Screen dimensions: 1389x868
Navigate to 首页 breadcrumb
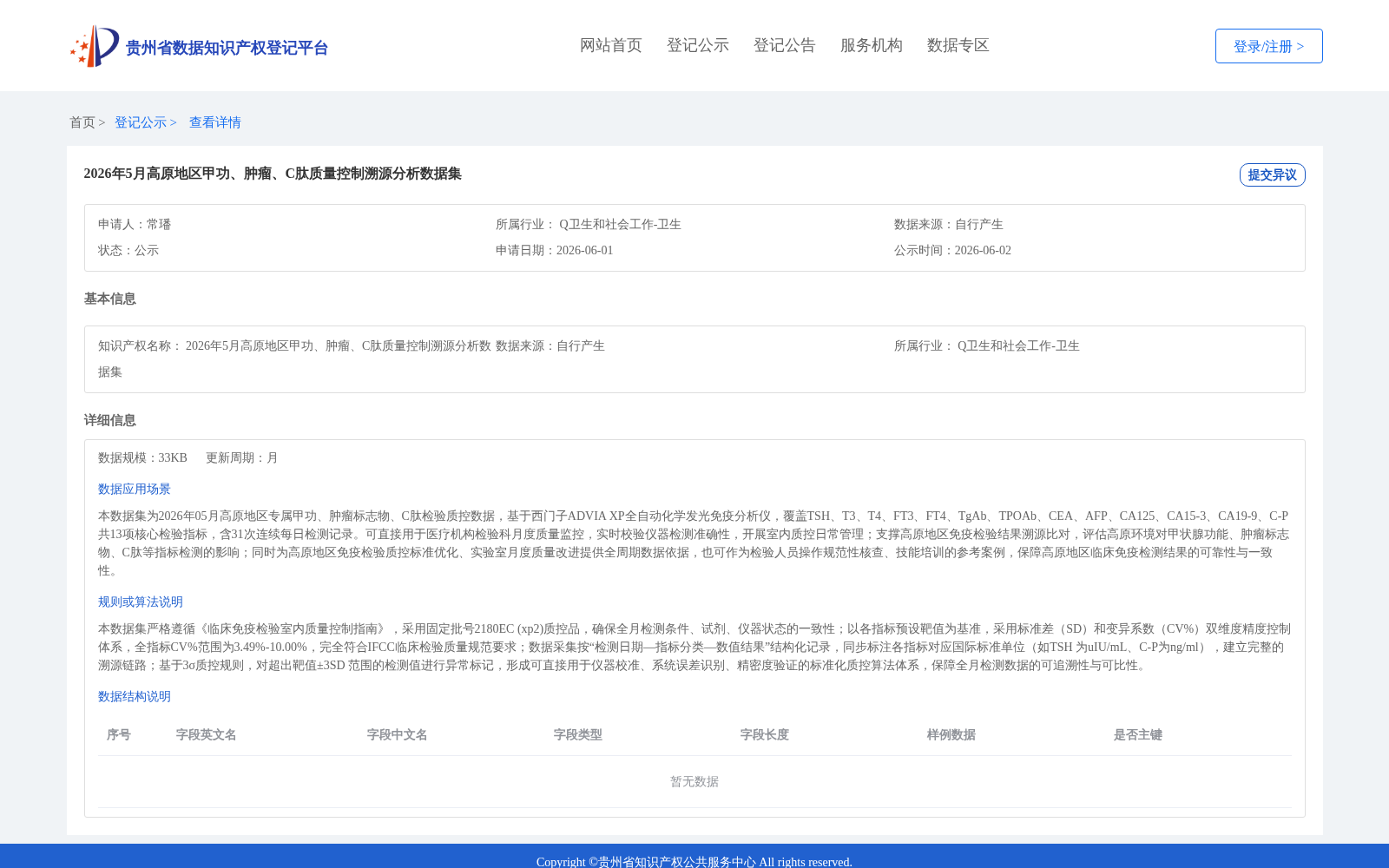click(82, 122)
